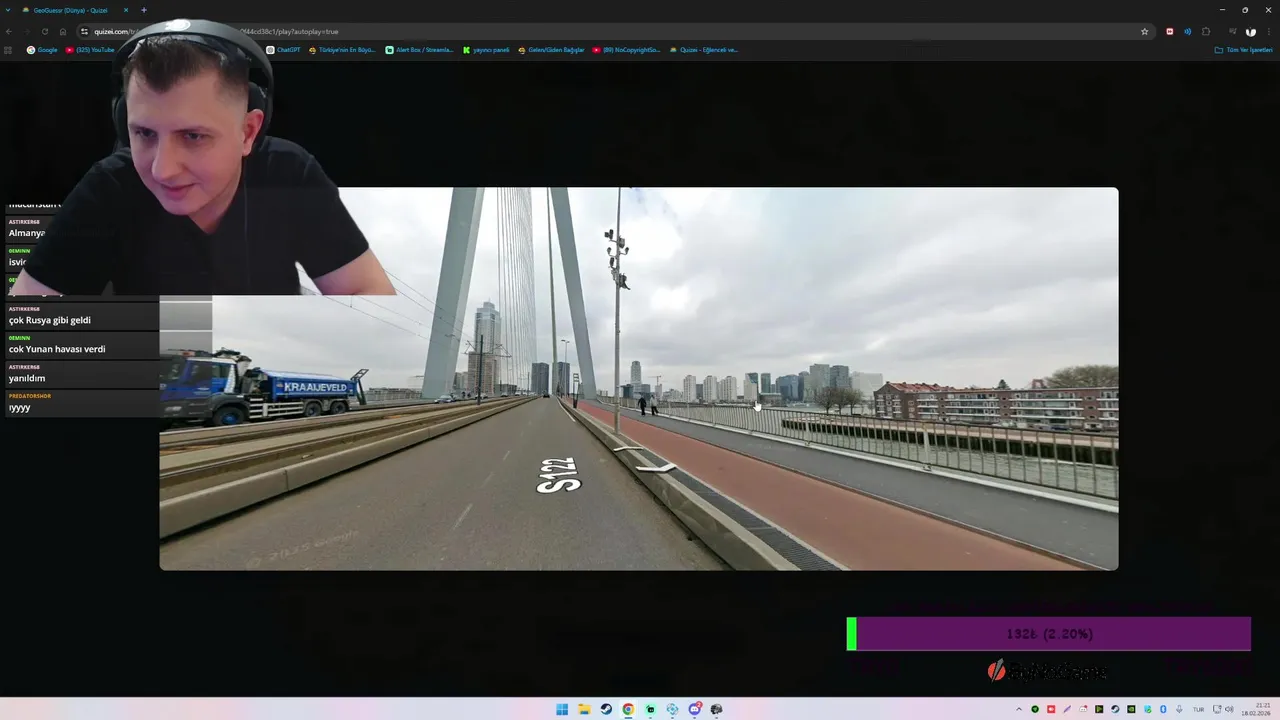The image size is (1280, 720).
Task: Open a new browser tab
Action: pos(144,10)
